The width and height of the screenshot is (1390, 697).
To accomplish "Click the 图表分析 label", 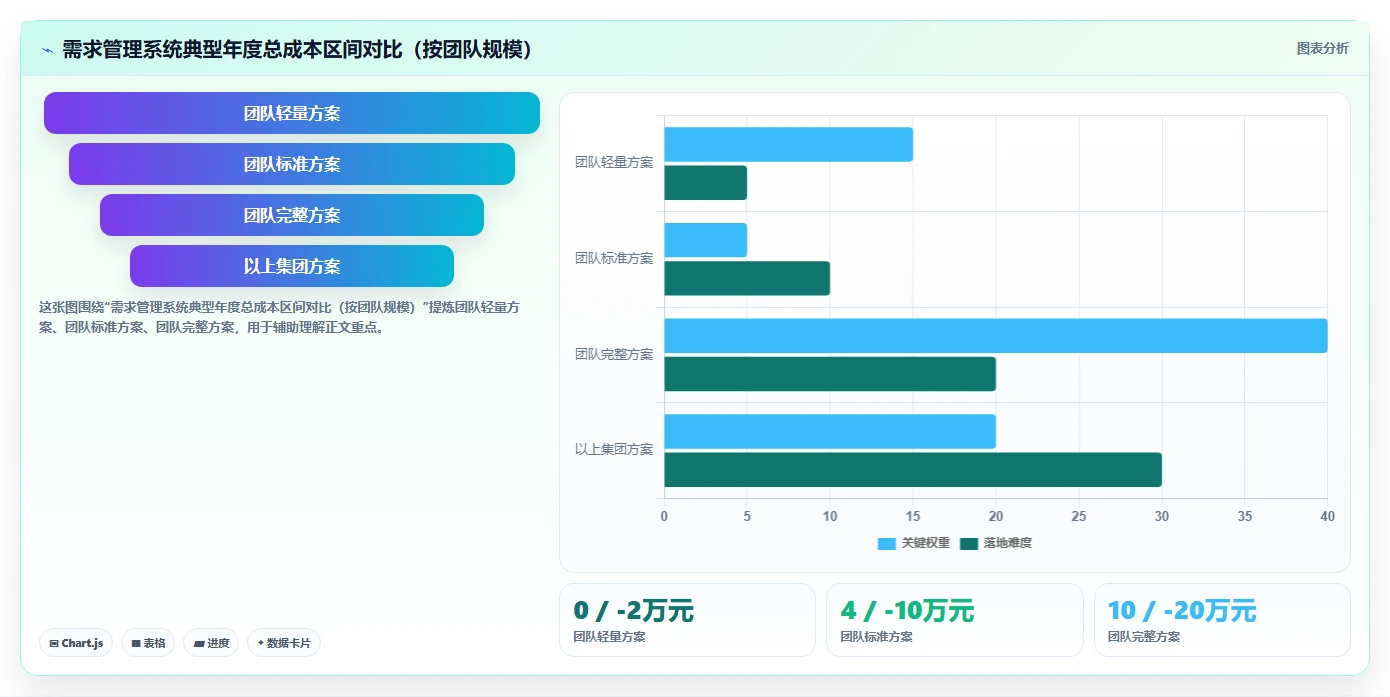I will coord(1322,48).
